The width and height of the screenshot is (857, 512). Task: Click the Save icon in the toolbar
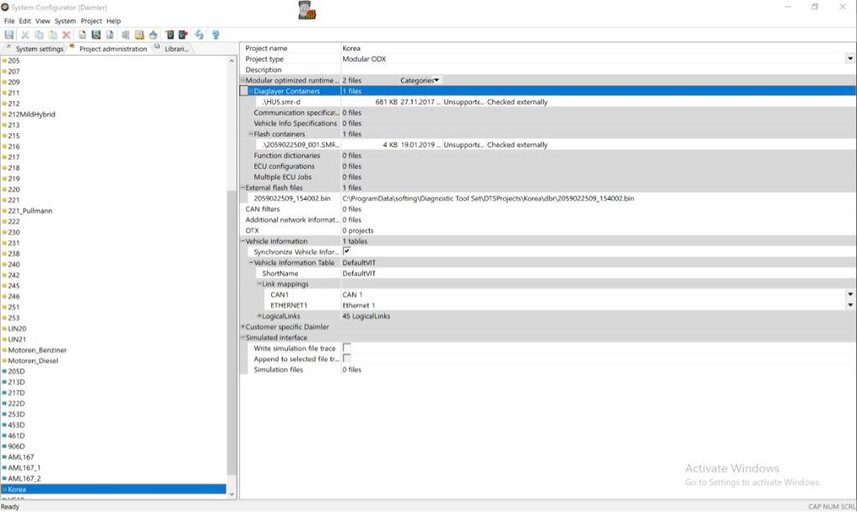click(9, 34)
